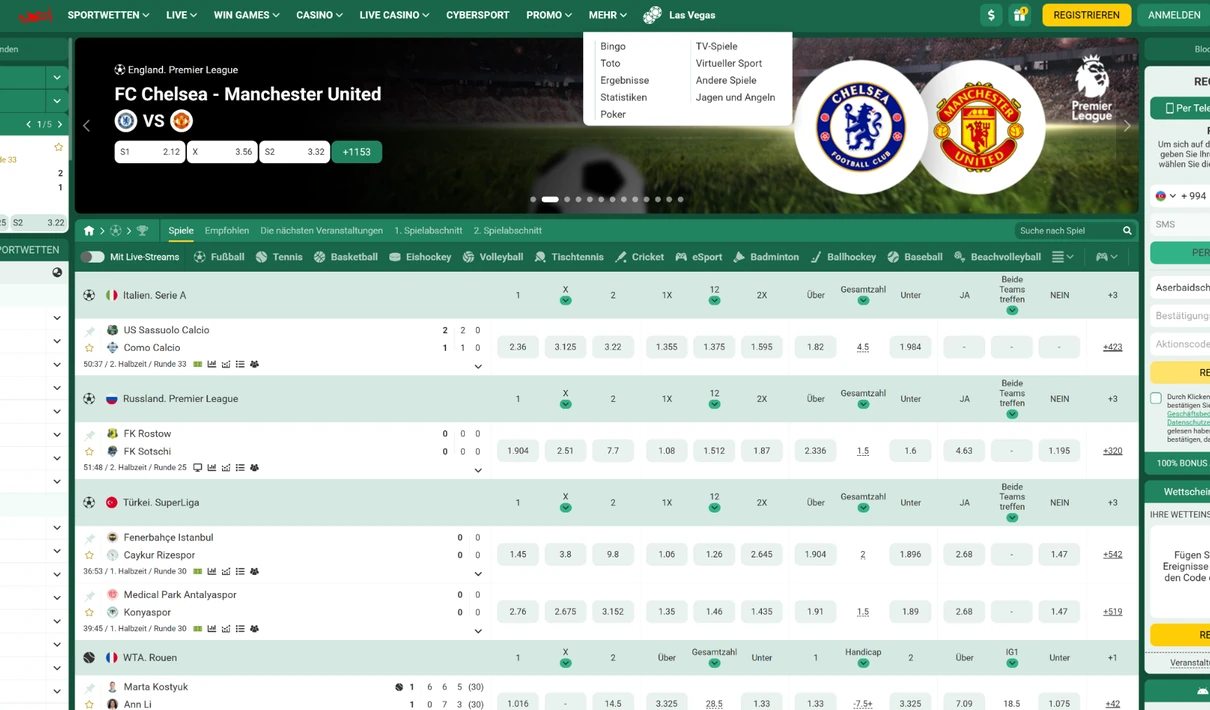
Task: Go to the previous banner slide arrow
Action: click(86, 126)
